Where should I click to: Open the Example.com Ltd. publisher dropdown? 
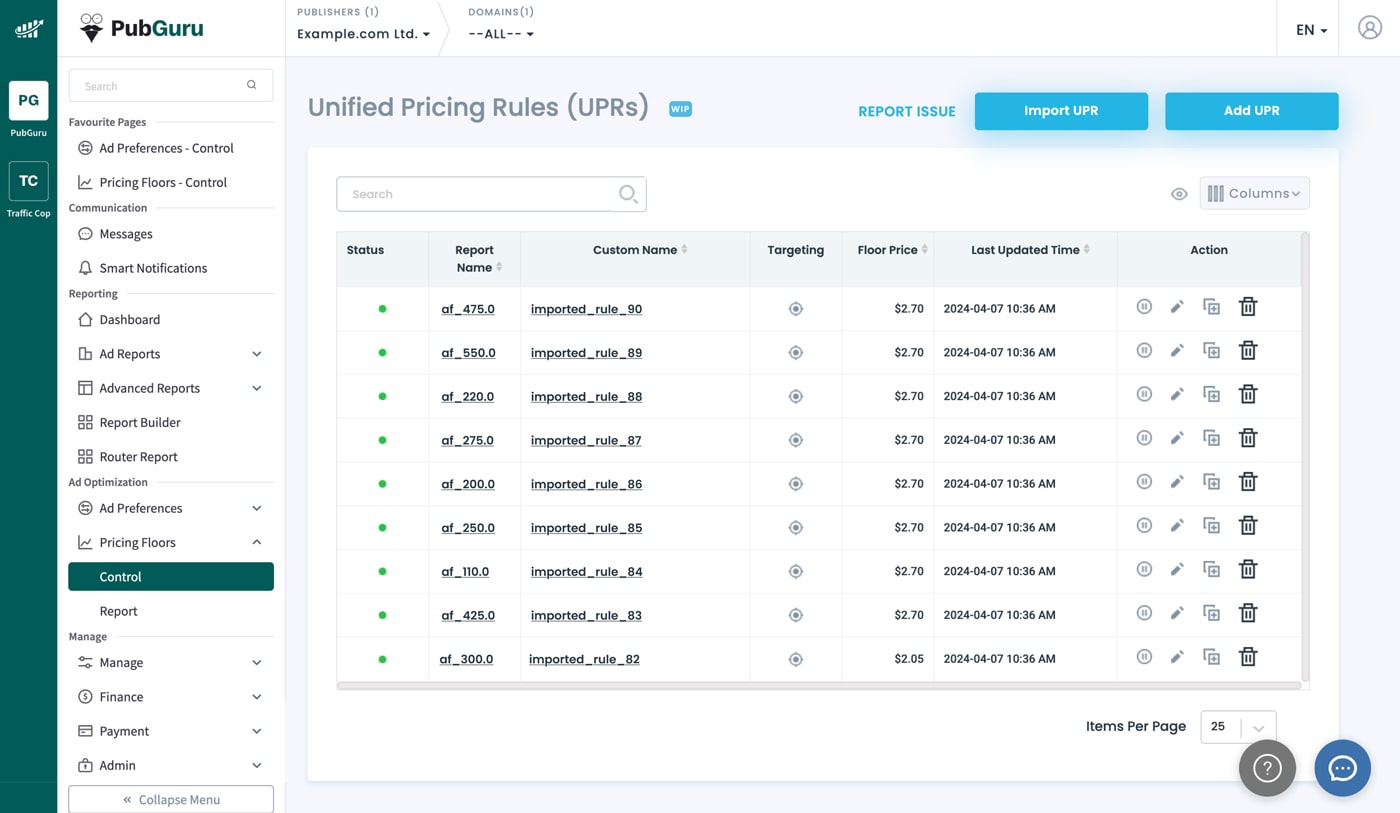pyautogui.click(x=364, y=34)
